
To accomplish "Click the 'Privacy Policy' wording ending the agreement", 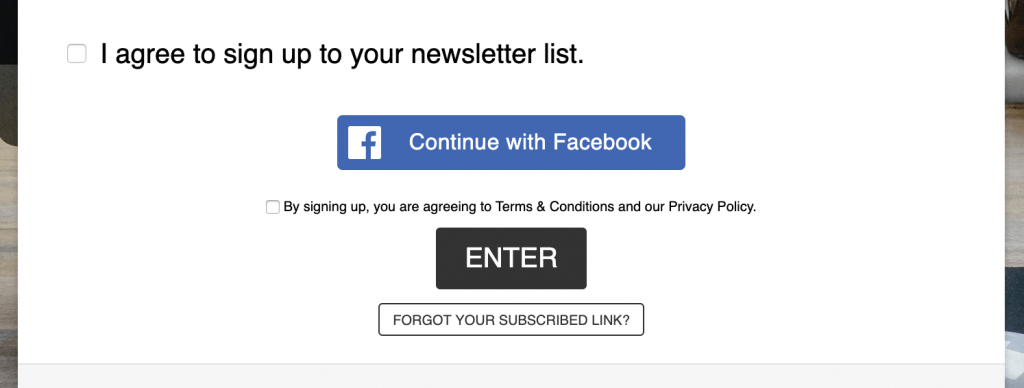I will [x=712, y=207].
